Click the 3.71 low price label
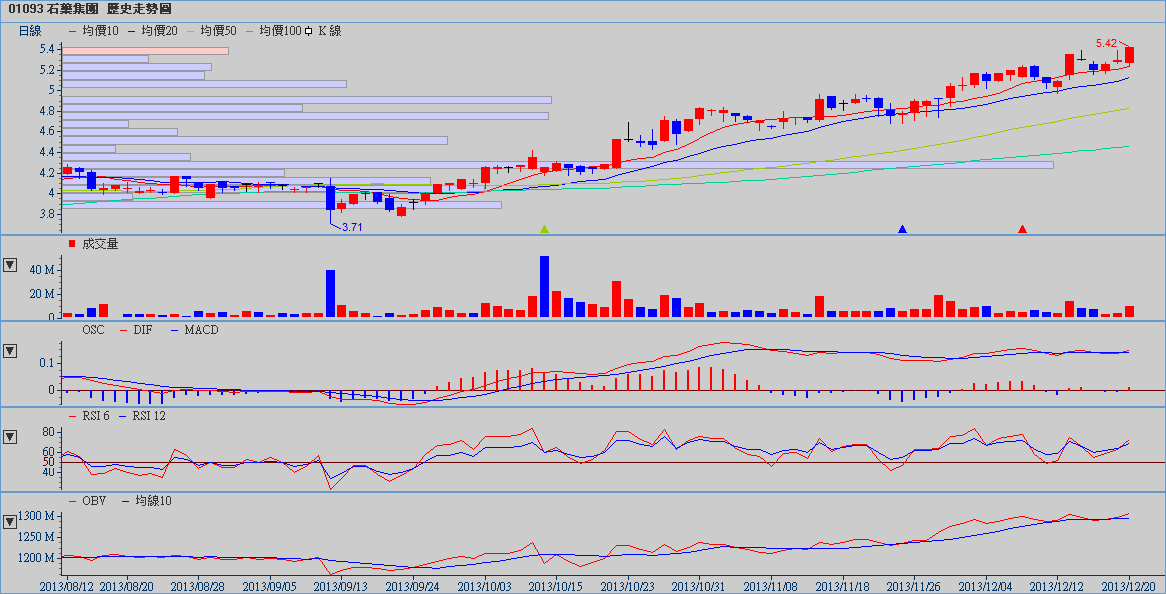The image size is (1166, 594). (351, 227)
